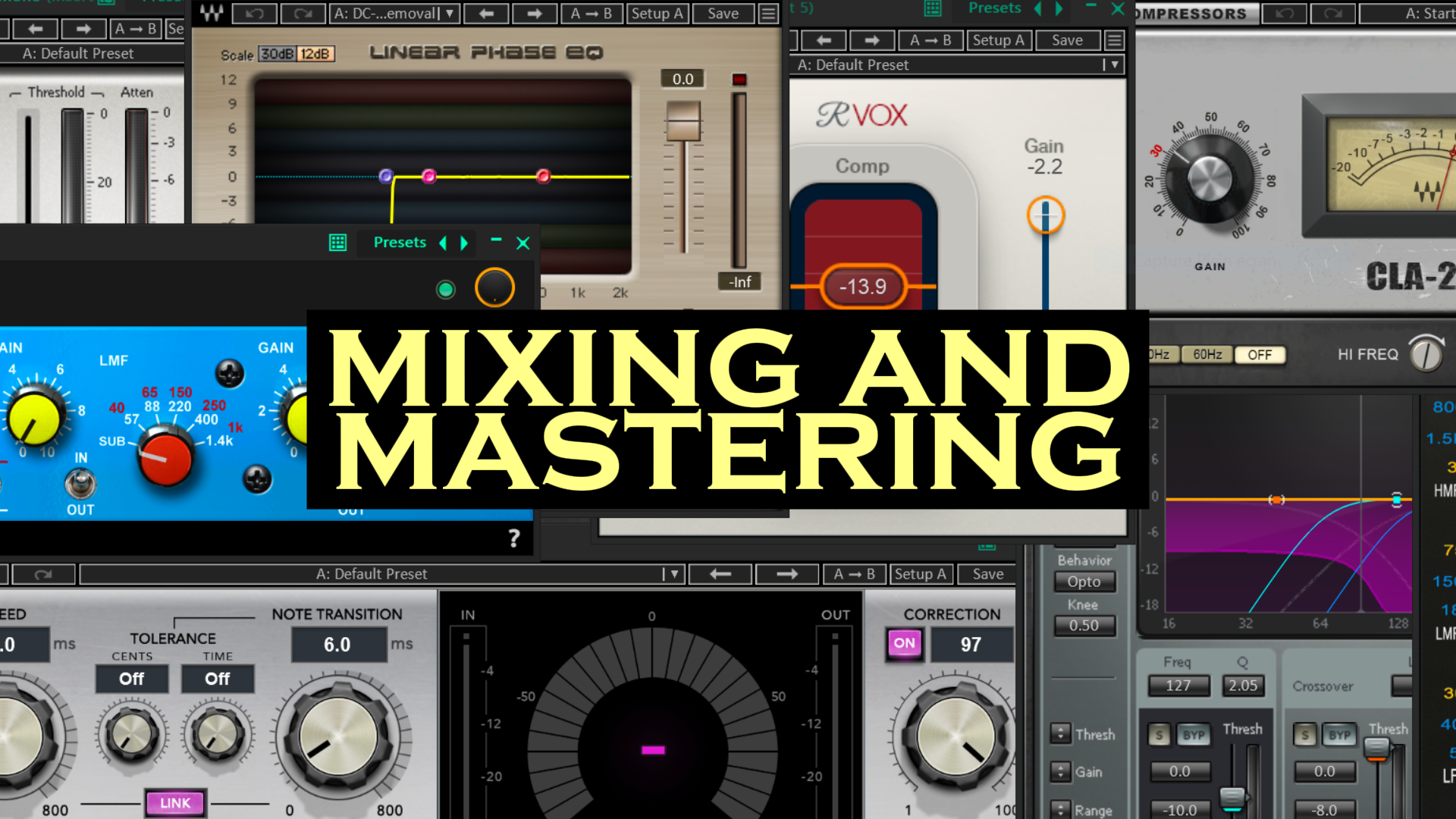
Task: Click right arrow in the RVox Waves toolbar
Action: pyautogui.click(x=872, y=40)
